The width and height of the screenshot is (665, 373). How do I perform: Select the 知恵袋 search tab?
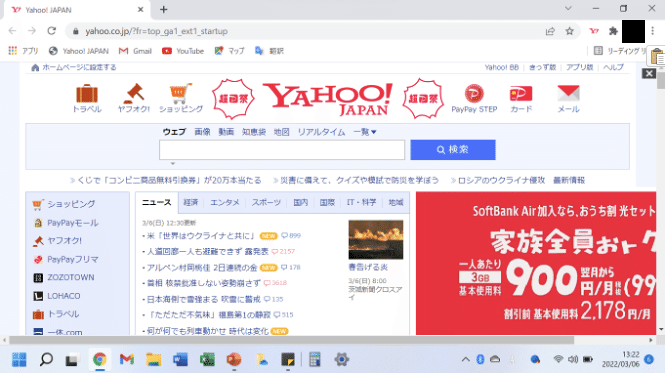[x=254, y=132]
